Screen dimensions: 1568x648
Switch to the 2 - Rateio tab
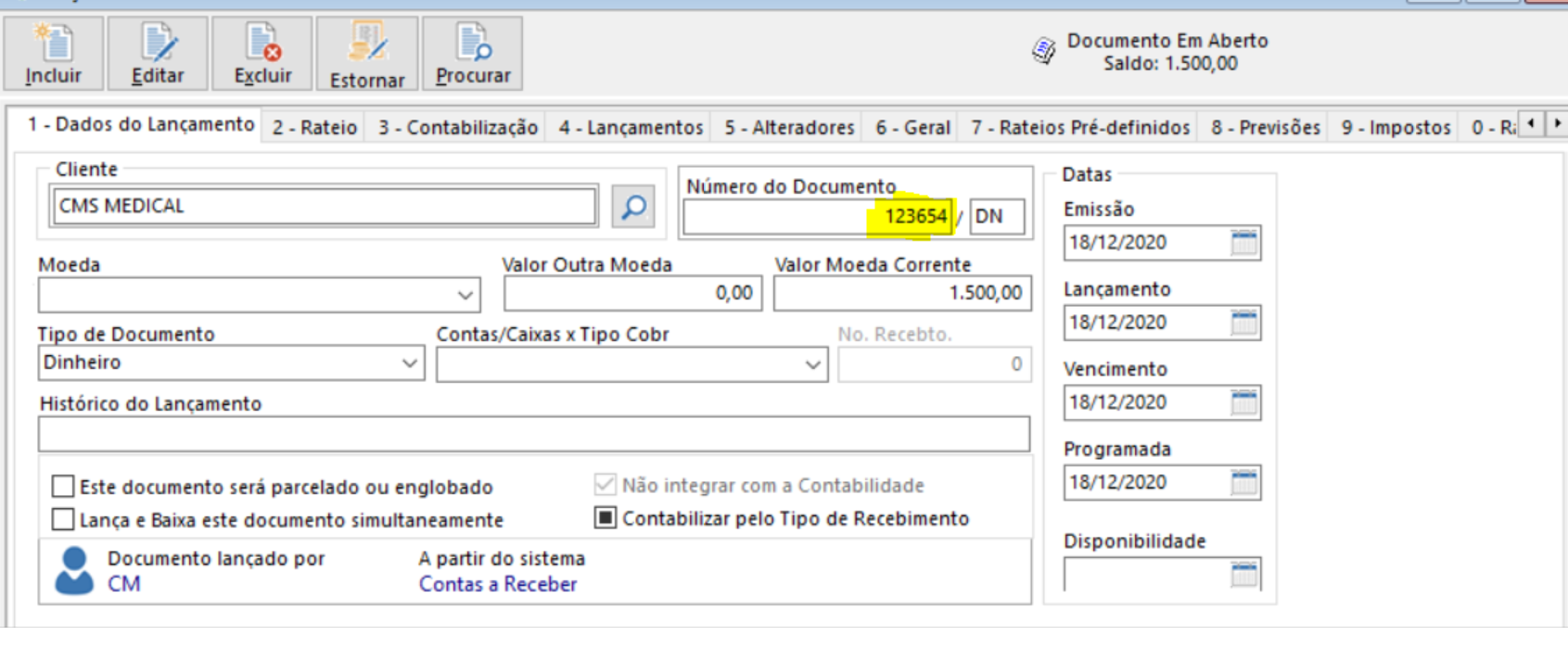(314, 127)
